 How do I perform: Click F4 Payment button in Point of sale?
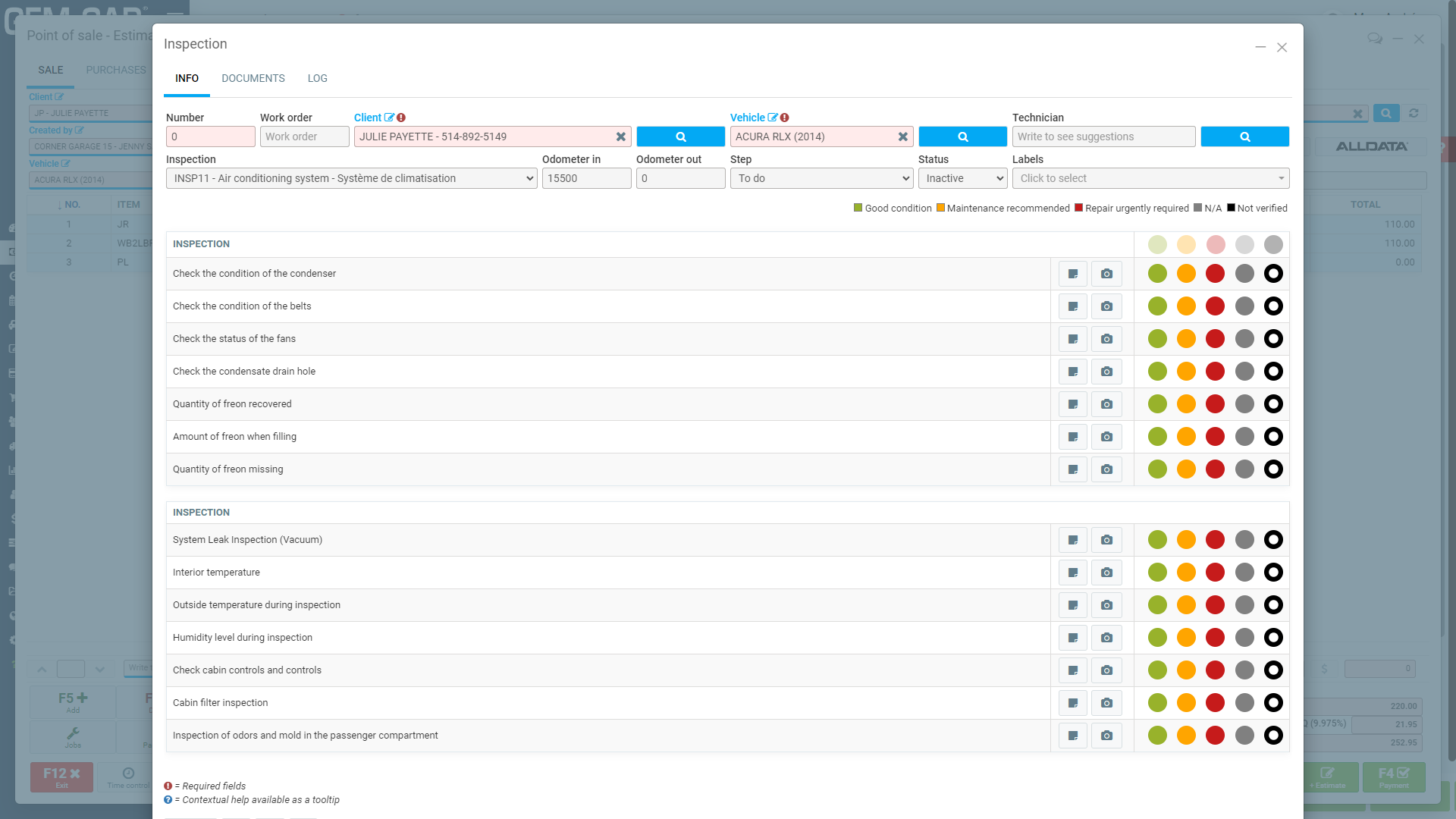coord(1394,777)
